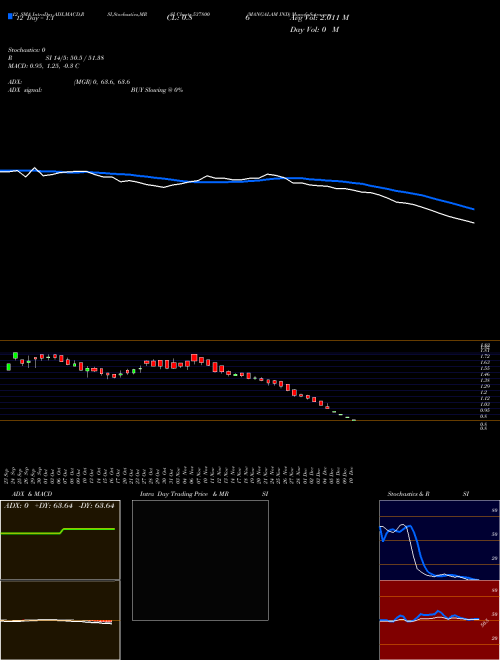This screenshot has width=500, height=660.
Task: Click the 'ADX & MACD' panel title
Action: [x=32, y=494]
